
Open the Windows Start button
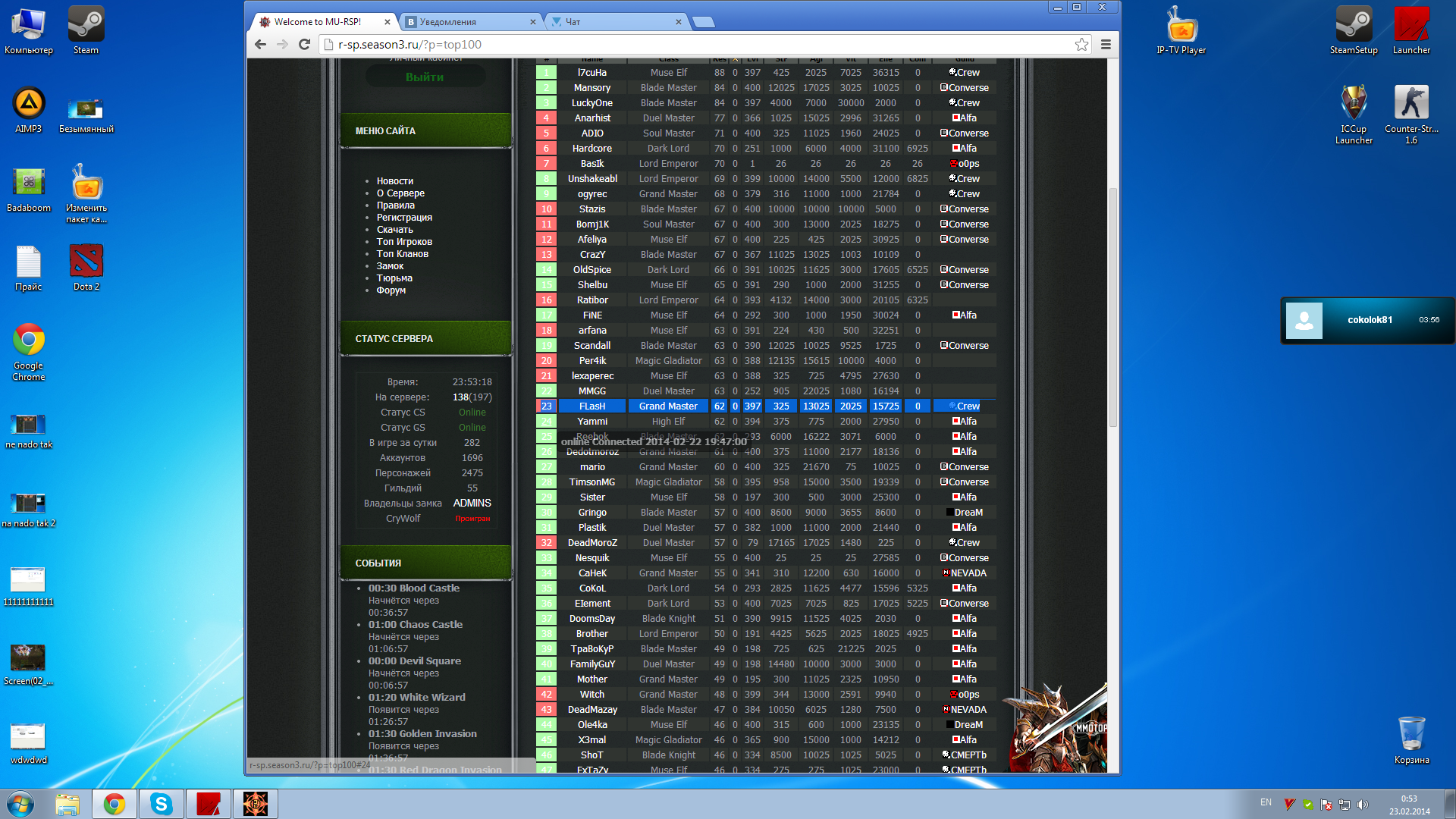pos(20,804)
